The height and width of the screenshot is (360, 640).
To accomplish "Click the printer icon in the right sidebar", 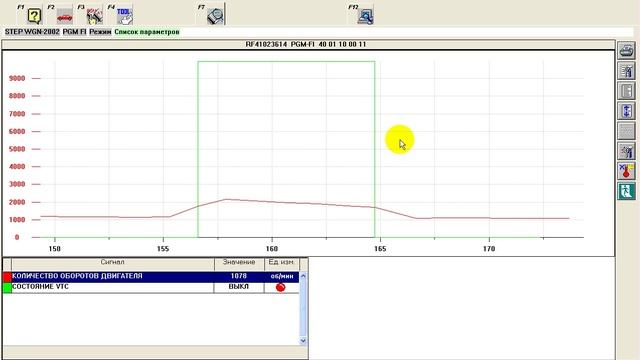I will (x=626, y=51).
